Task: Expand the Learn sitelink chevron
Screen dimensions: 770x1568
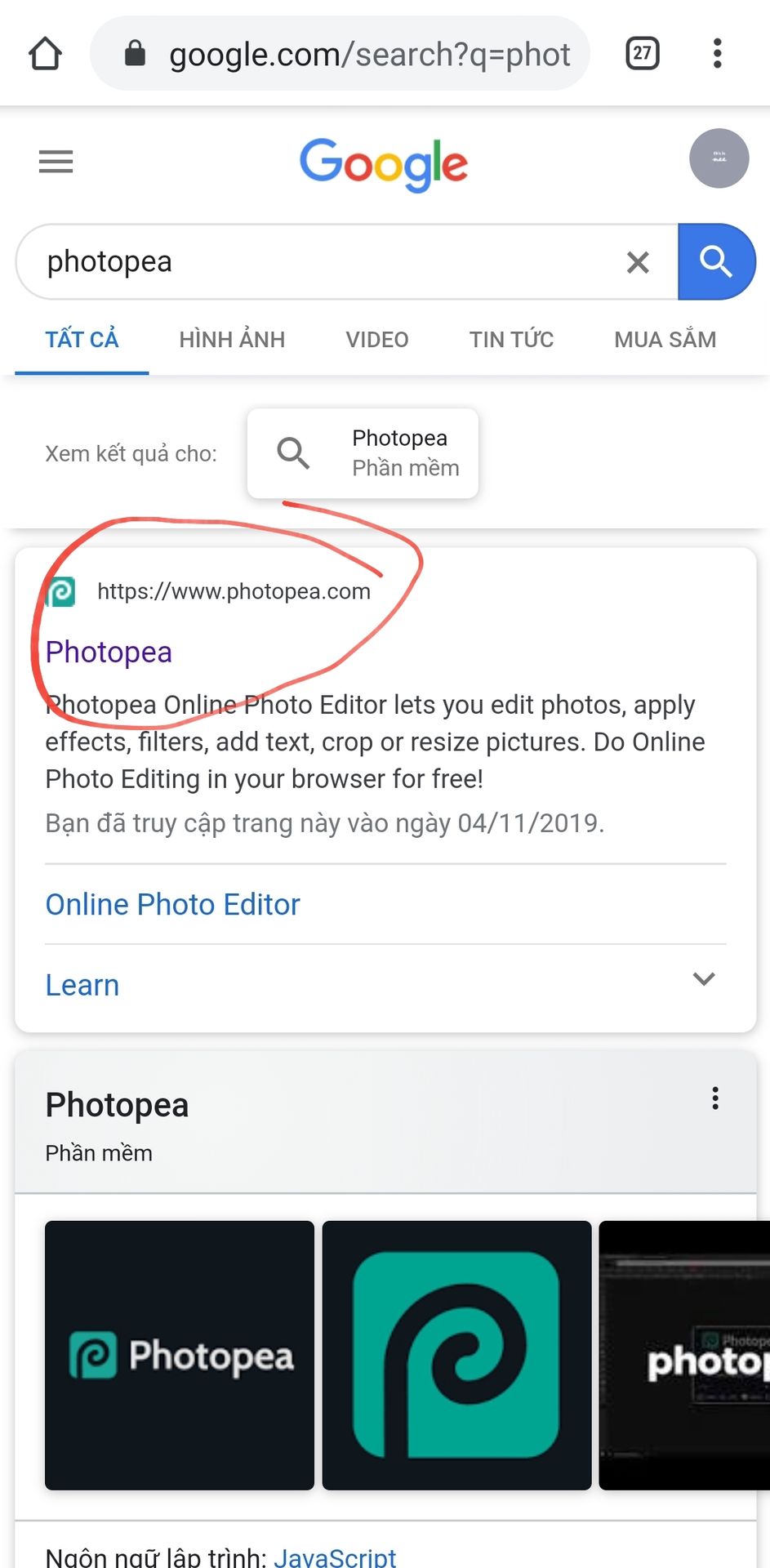Action: (704, 979)
